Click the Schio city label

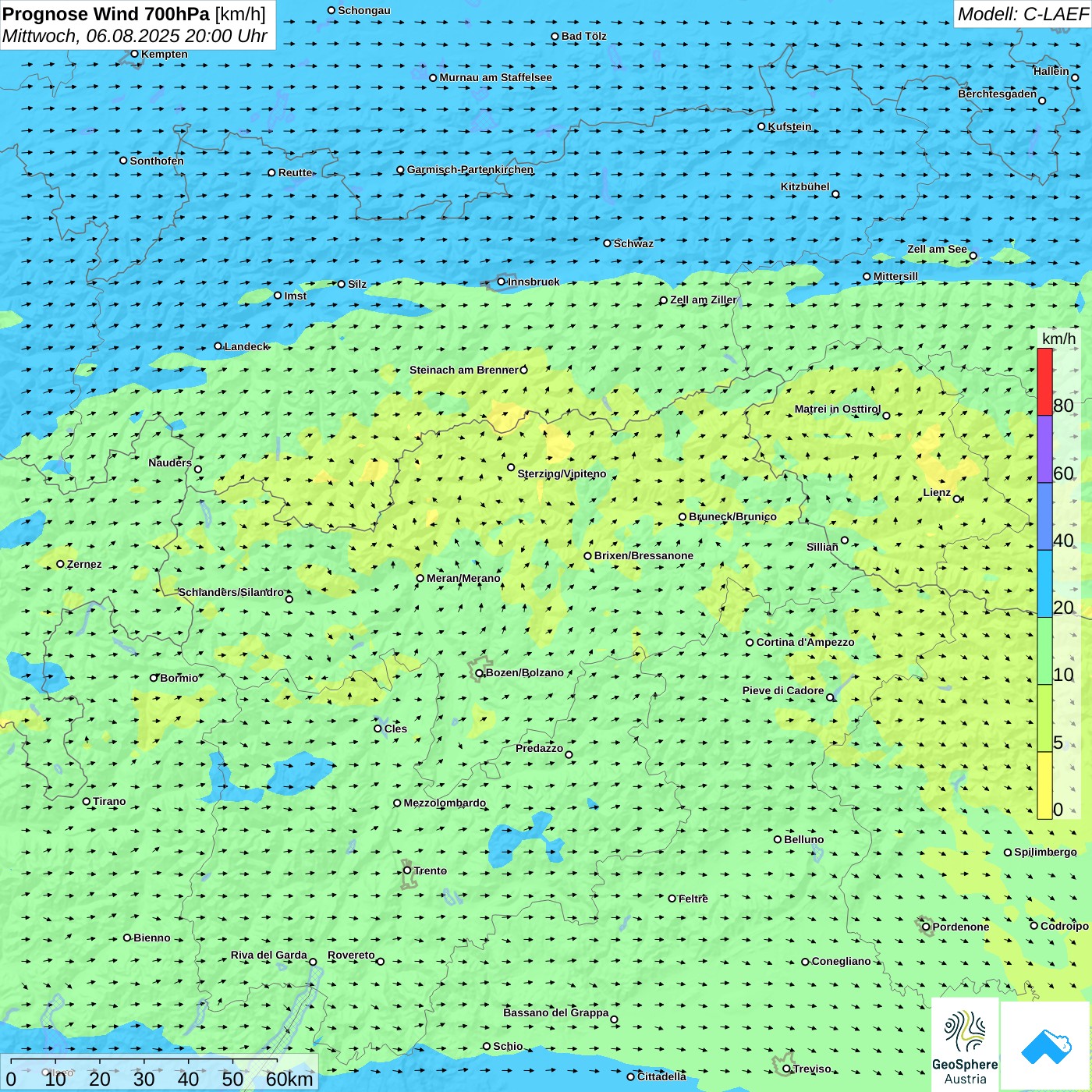pyautogui.click(x=508, y=1046)
